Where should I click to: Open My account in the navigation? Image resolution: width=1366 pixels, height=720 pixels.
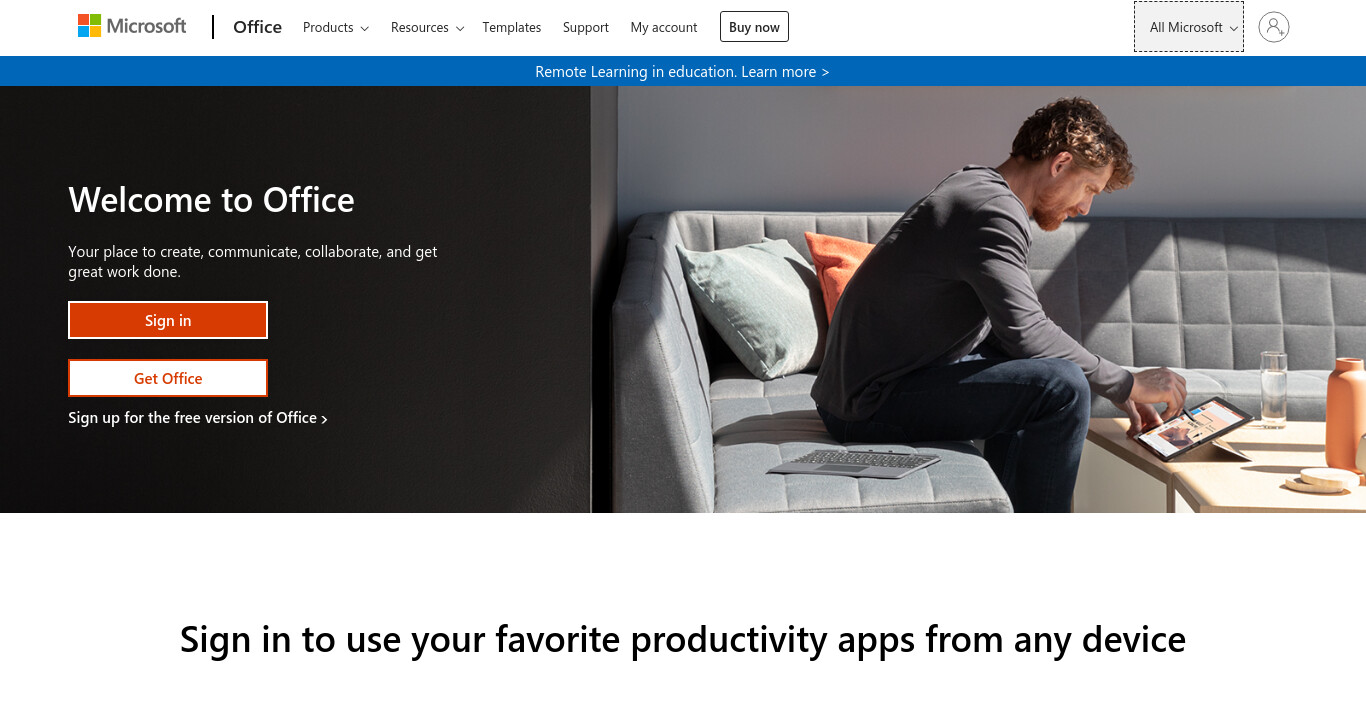point(664,27)
